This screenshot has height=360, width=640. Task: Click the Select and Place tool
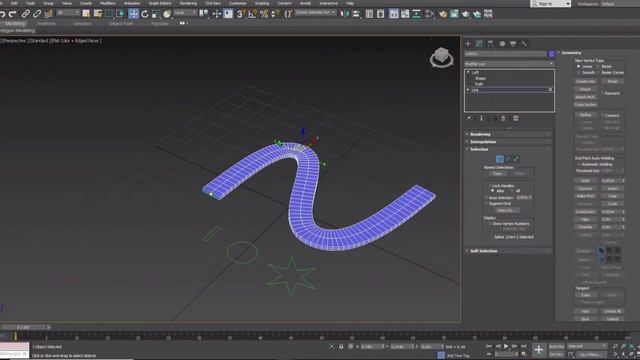pyautogui.click(x=167, y=14)
